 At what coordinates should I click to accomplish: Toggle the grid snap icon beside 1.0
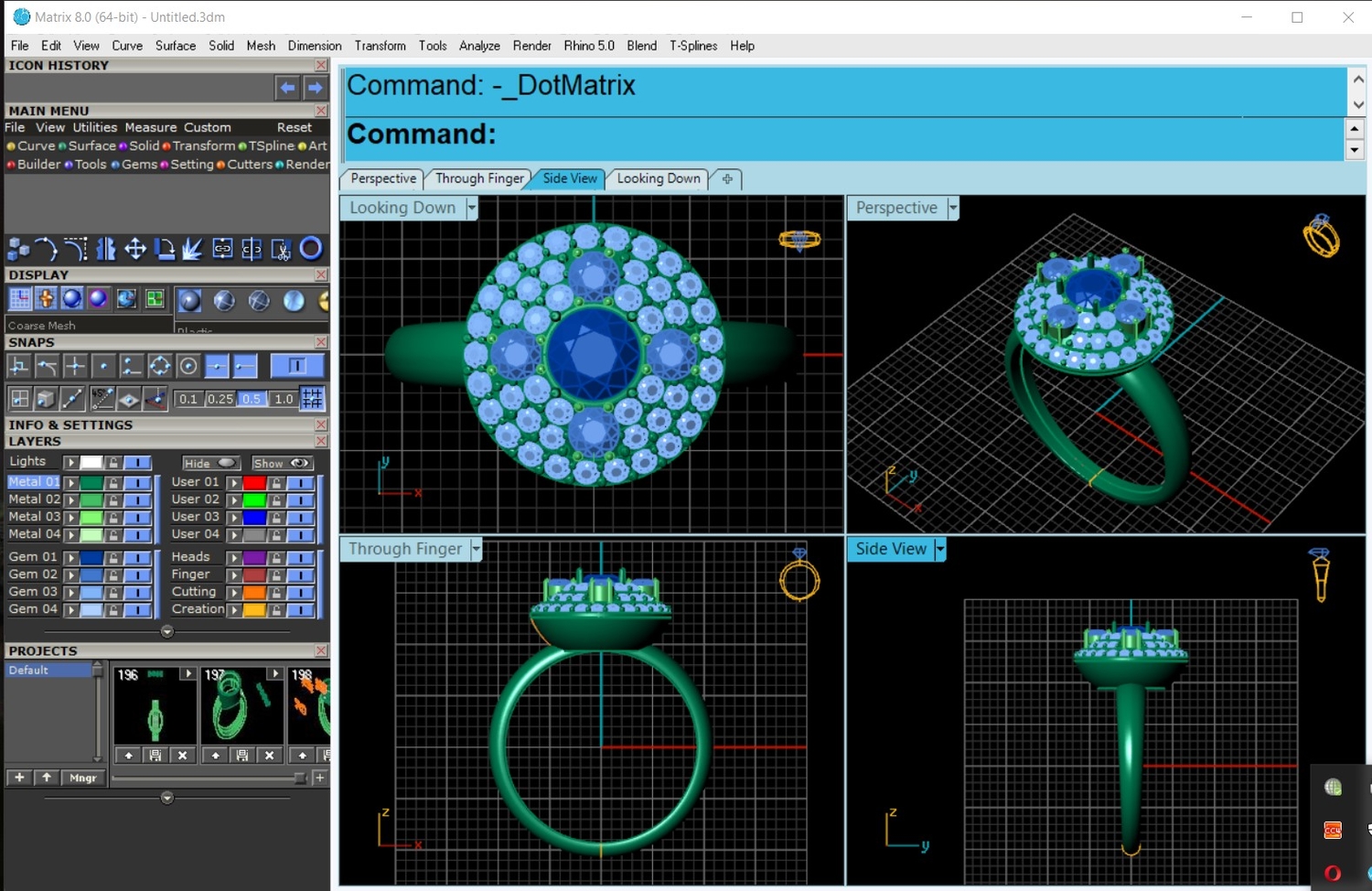[313, 398]
